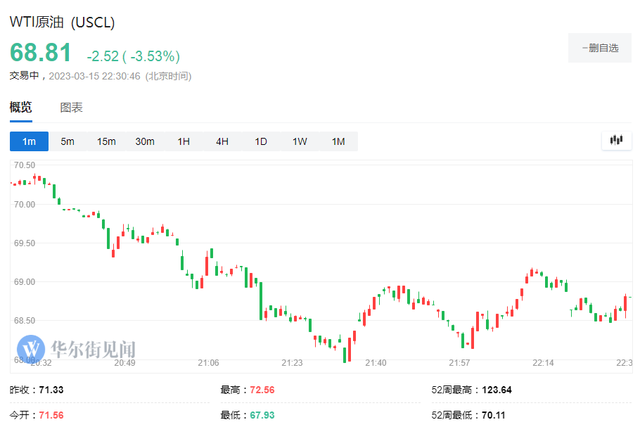Viewport: 640px width, 427px height.
Task: Switch to the 图表 tab
Action: (71, 107)
